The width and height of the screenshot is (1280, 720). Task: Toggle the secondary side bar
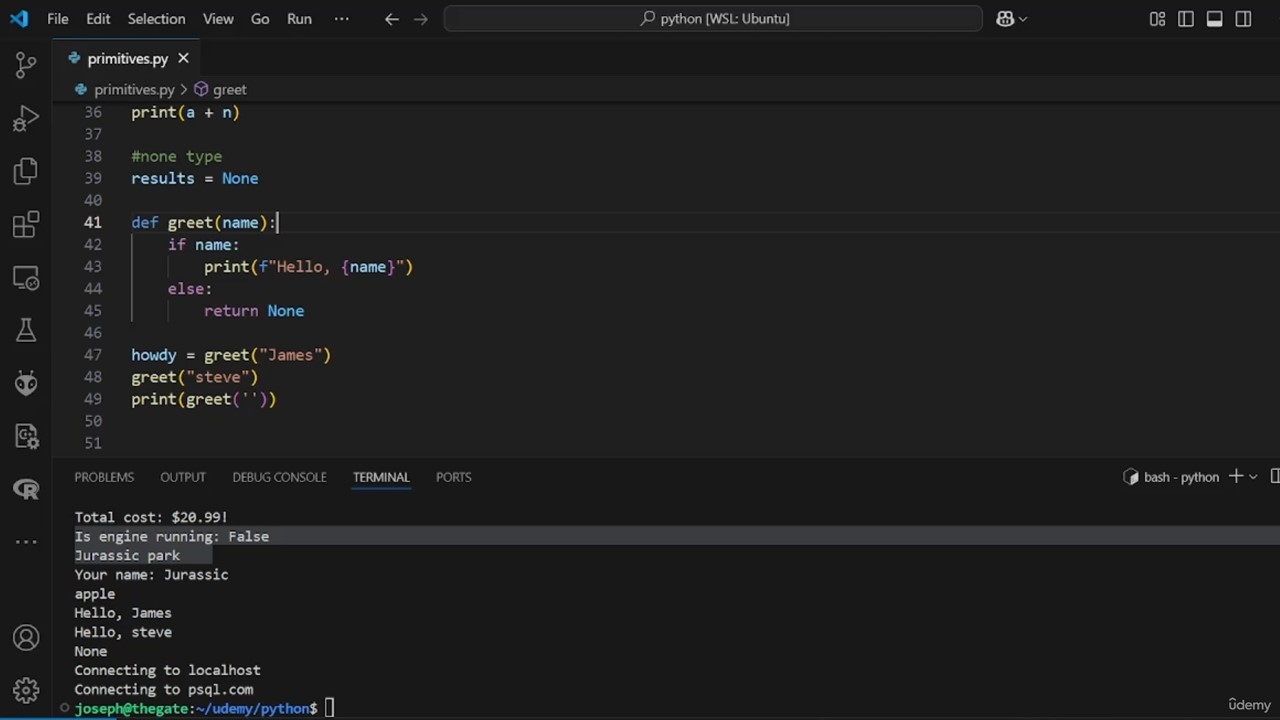(x=1243, y=19)
